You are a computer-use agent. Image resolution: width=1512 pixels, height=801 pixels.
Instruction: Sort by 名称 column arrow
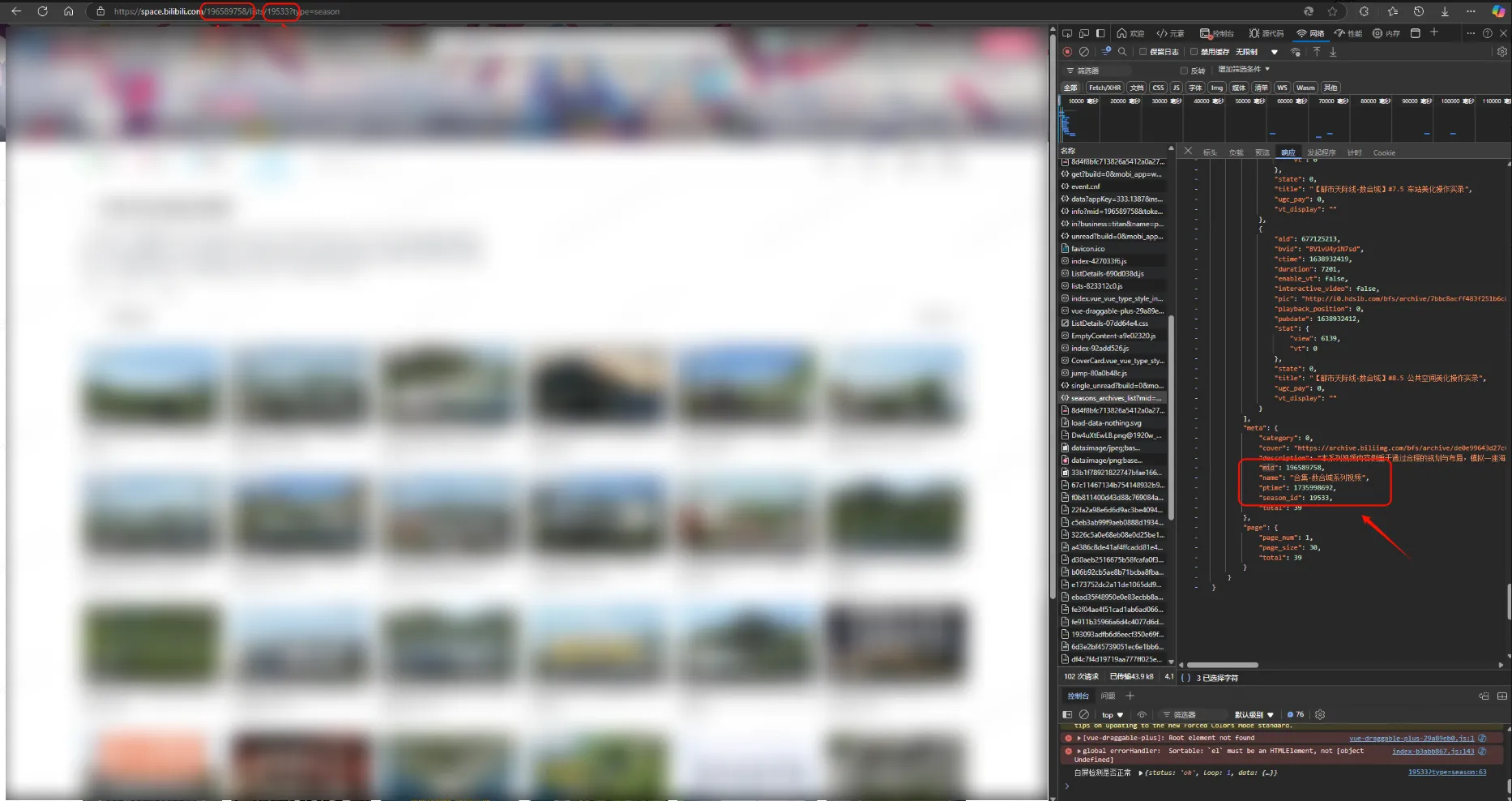pyautogui.click(x=1171, y=149)
